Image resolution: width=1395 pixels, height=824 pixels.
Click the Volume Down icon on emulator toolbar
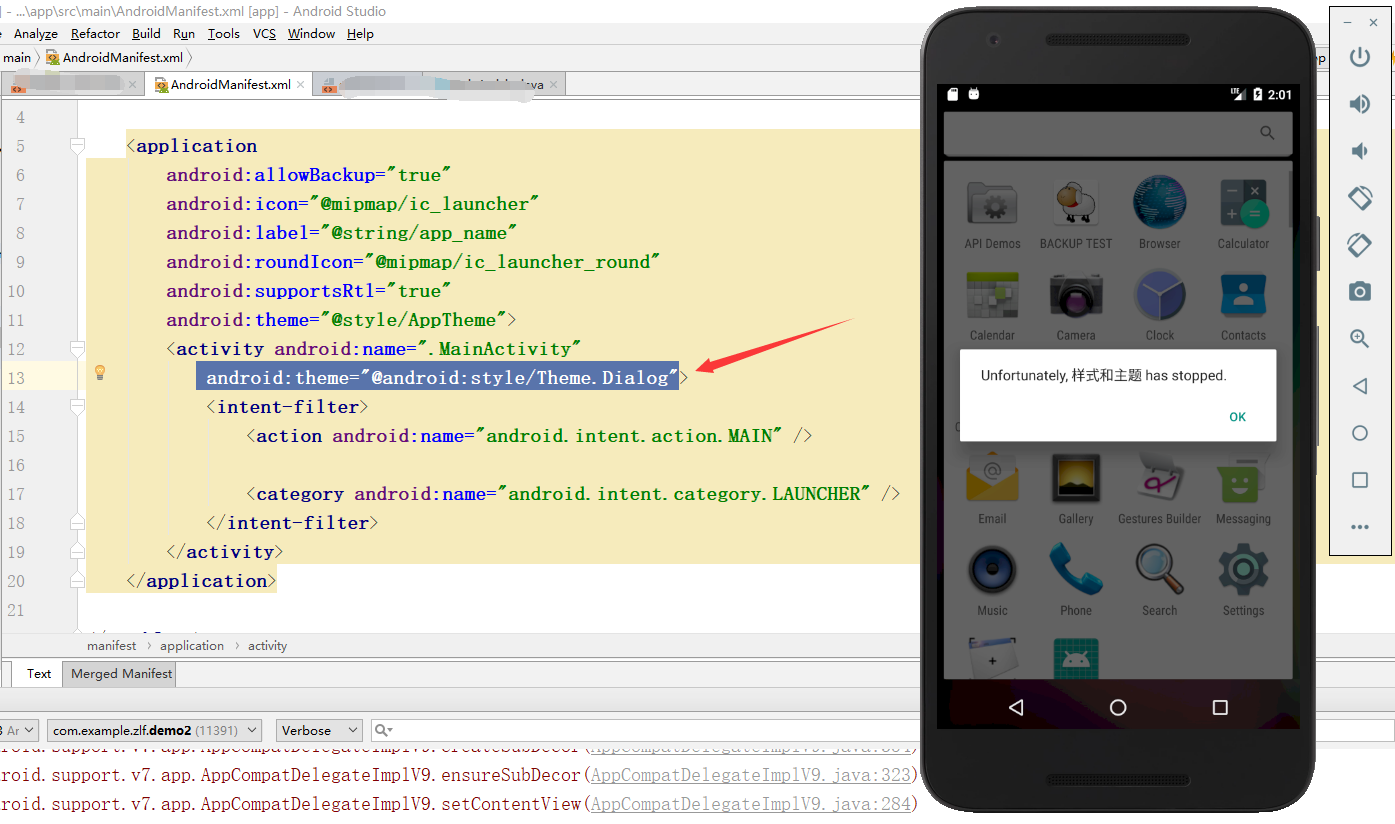click(x=1360, y=151)
